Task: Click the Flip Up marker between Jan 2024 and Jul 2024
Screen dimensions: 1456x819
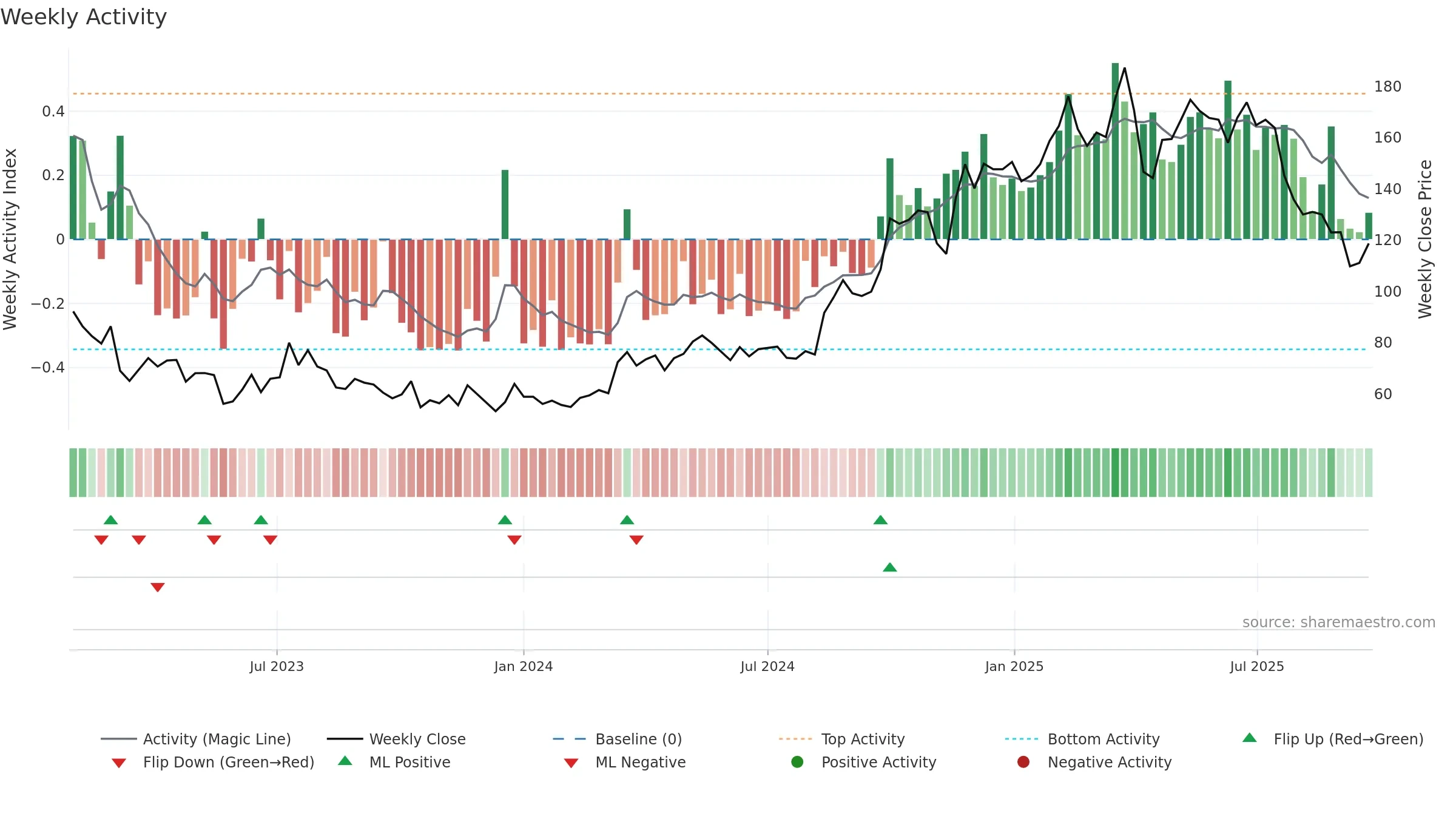Action: [x=627, y=520]
